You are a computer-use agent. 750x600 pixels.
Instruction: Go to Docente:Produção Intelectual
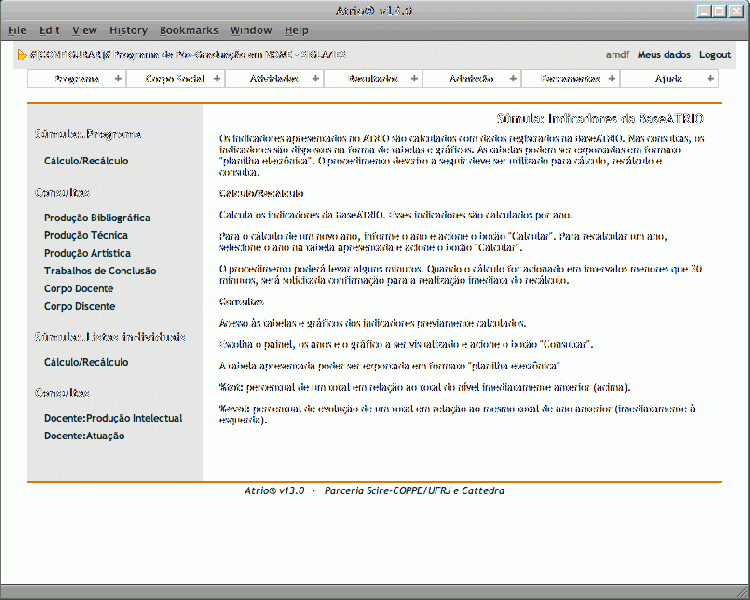[113, 418]
